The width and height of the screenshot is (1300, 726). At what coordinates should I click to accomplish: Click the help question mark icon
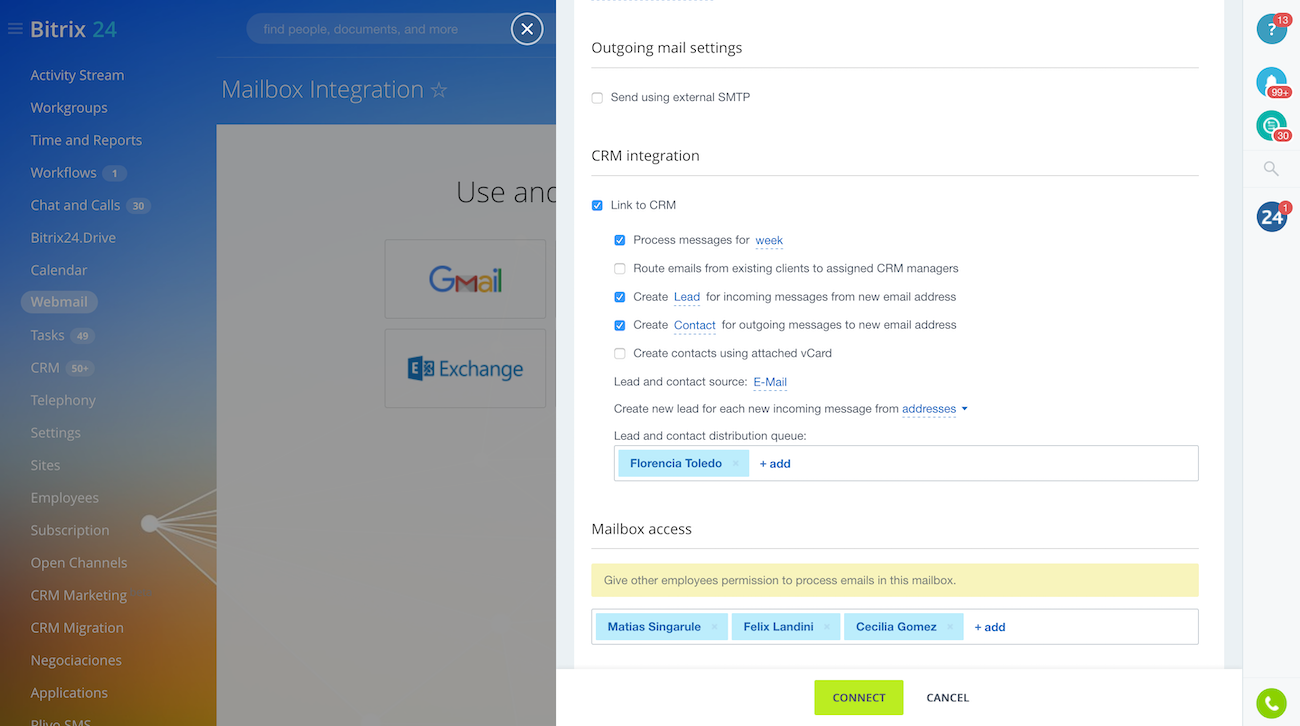[1271, 30]
